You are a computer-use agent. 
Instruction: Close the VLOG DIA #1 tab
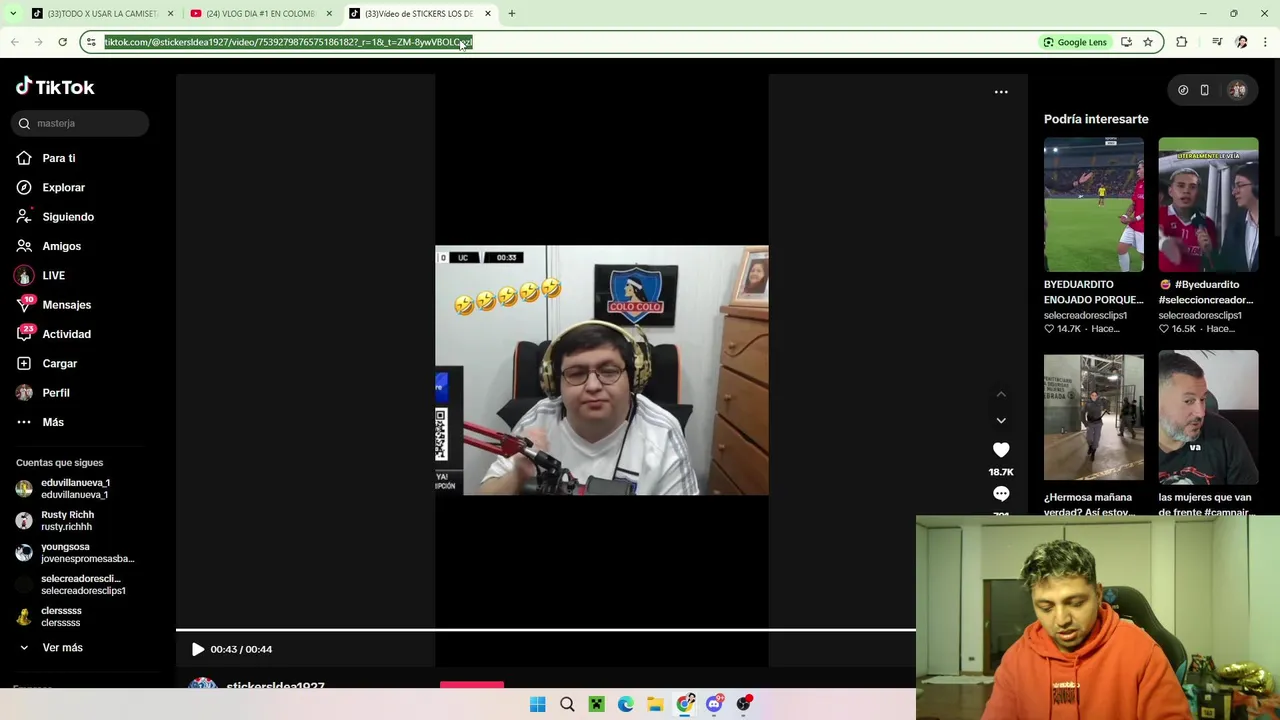click(x=329, y=14)
